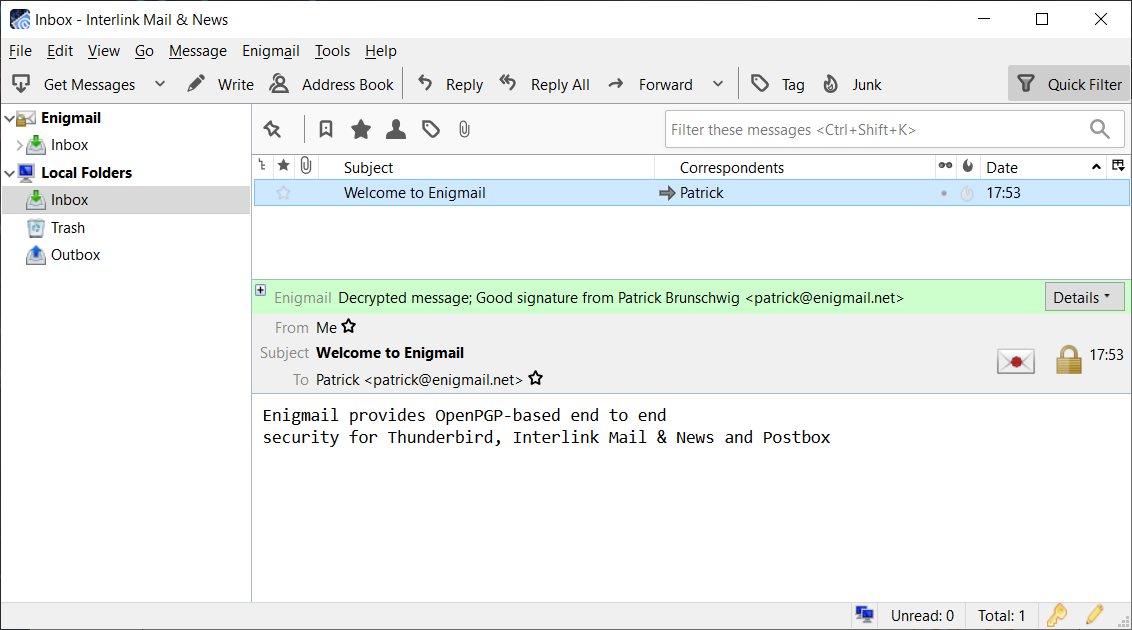This screenshot has width=1132, height=630.
Task: Open the Edit menu
Action: tap(60, 51)
